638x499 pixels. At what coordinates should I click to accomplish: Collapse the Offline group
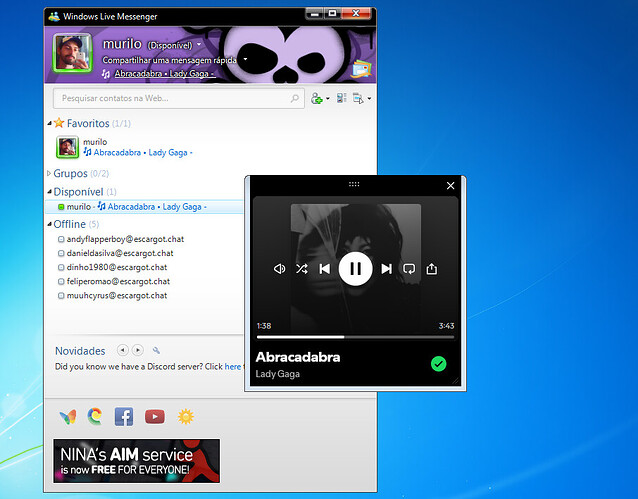pos(49,224)
